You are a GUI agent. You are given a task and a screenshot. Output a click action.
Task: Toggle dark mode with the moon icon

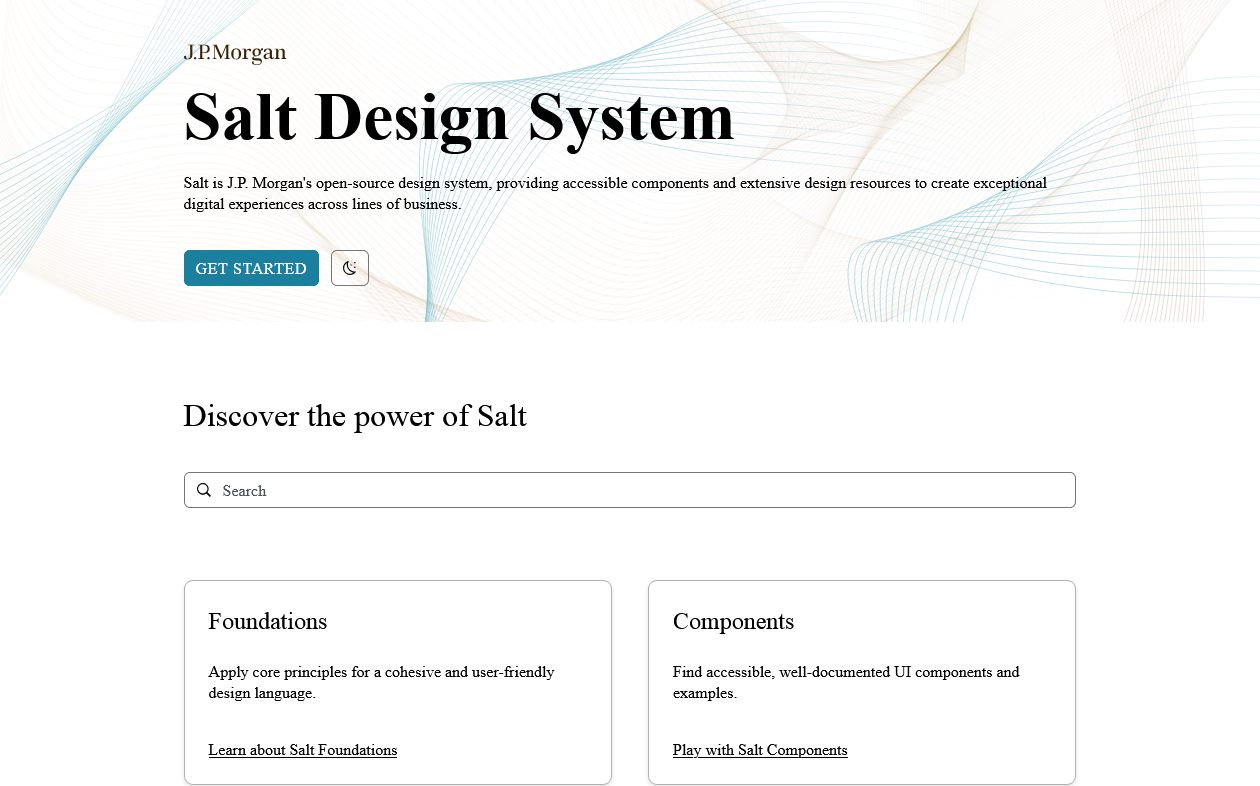tap(350, 268)
